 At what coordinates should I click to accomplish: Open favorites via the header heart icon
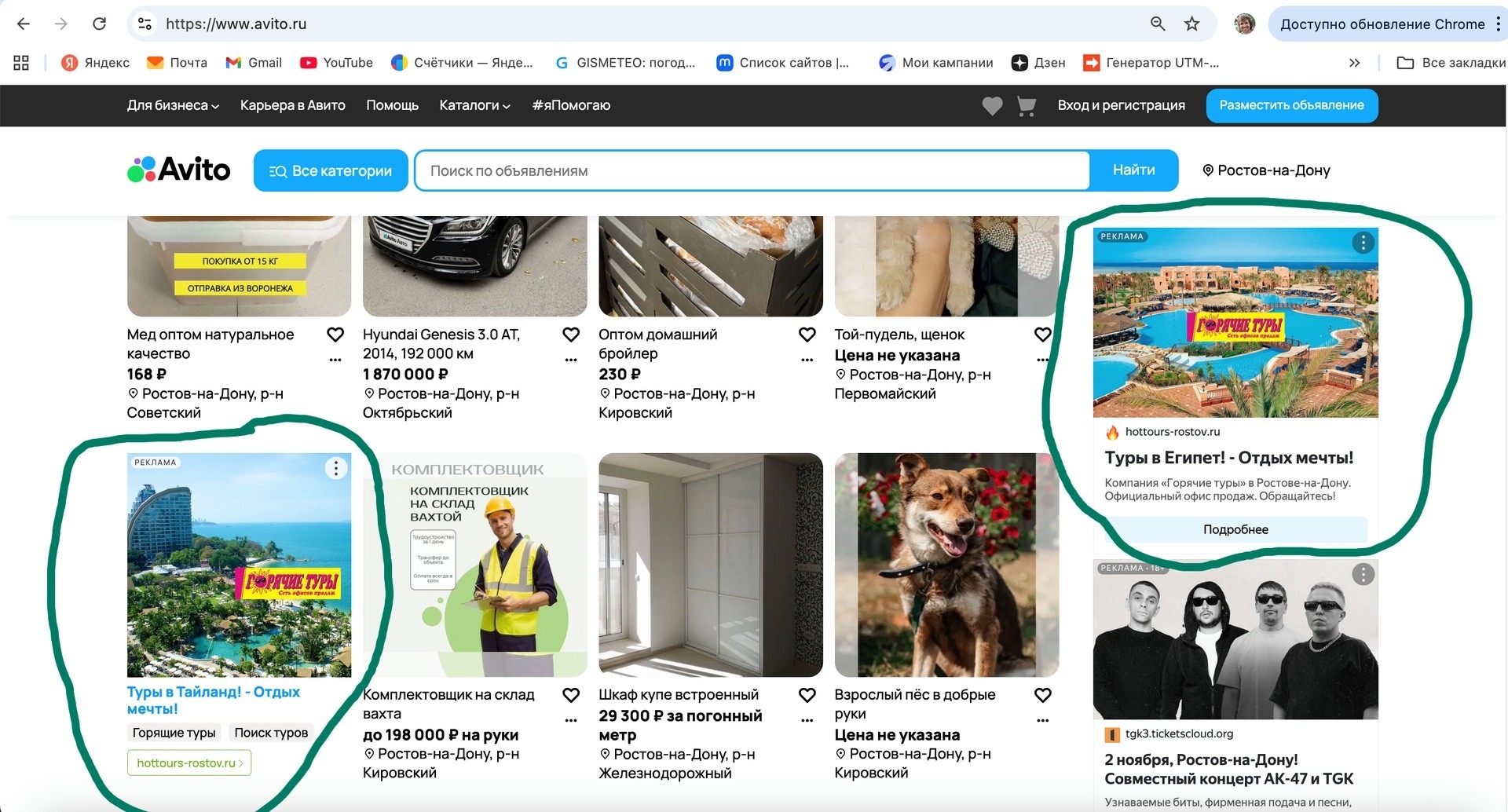pyautogui.click(x=992, y=106)
